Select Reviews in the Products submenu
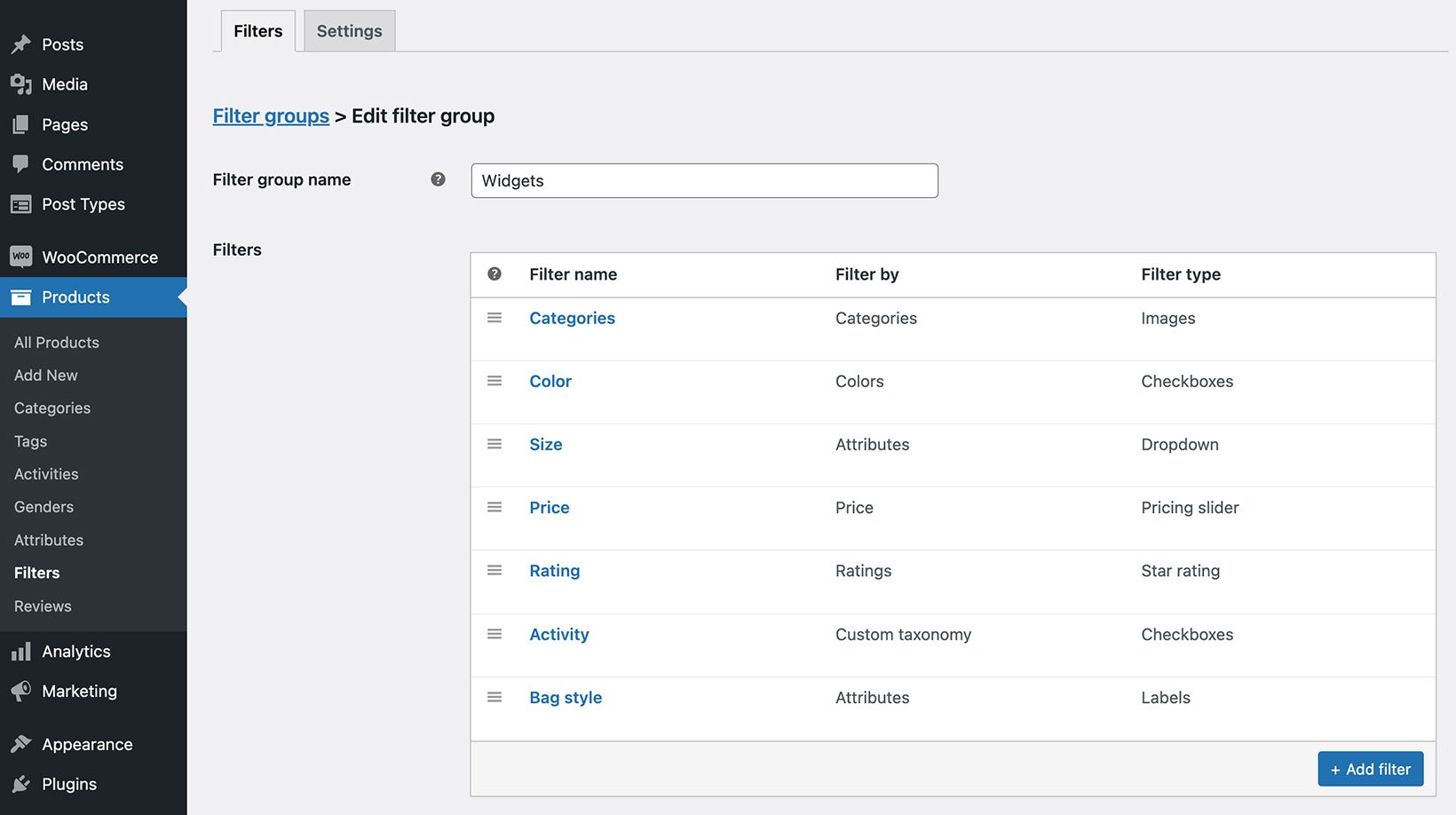Image resolution: width=1456 pixels, height=815 pixels. (x=42, y=605)
